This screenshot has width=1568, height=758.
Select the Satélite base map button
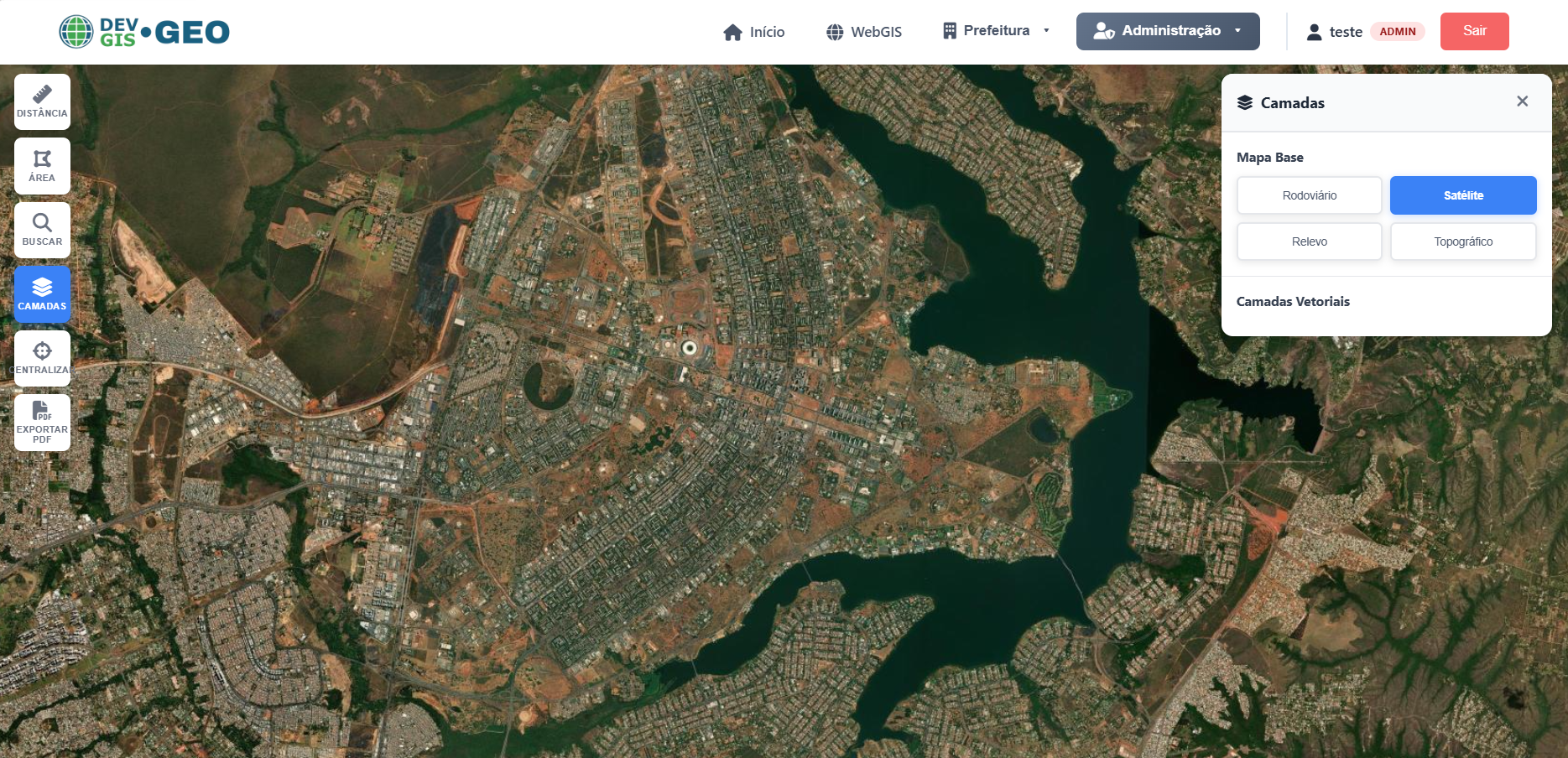tap(1462, 195)
